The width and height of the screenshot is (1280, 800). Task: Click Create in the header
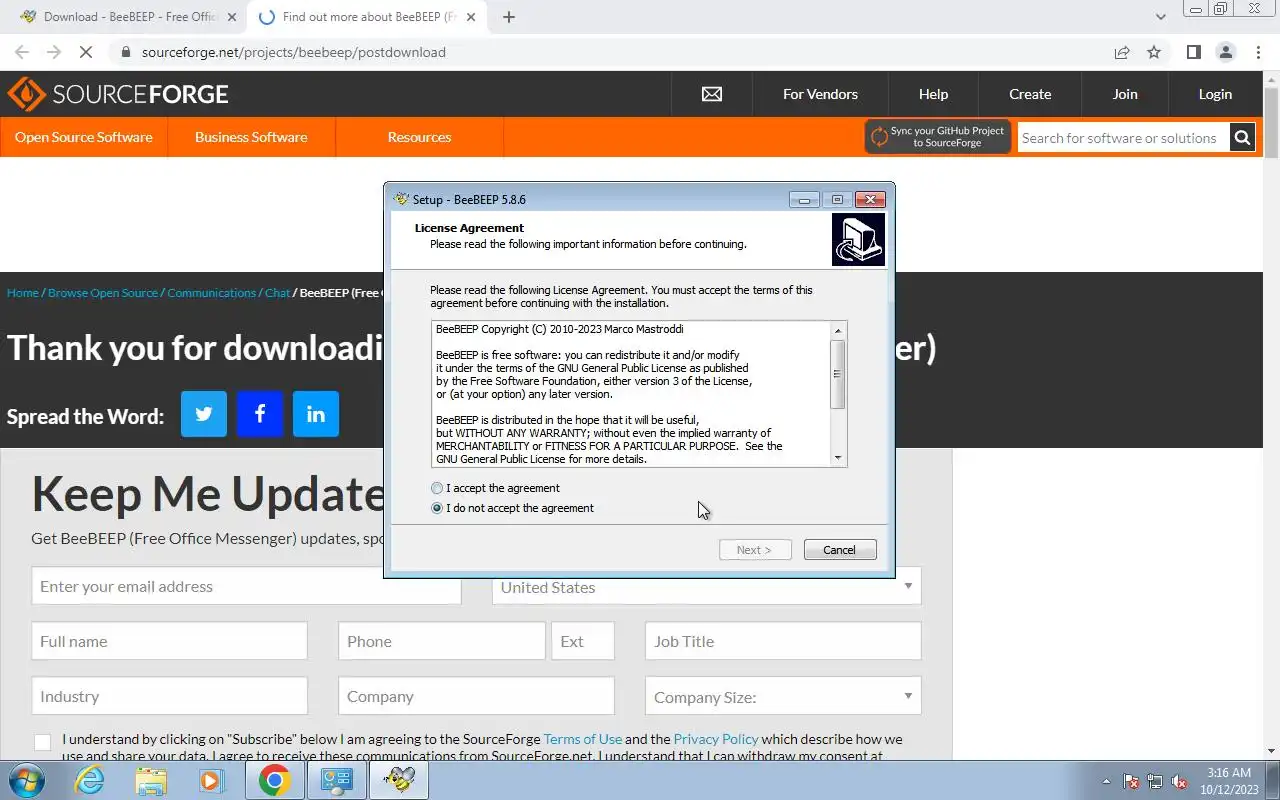pos(1030,94)
